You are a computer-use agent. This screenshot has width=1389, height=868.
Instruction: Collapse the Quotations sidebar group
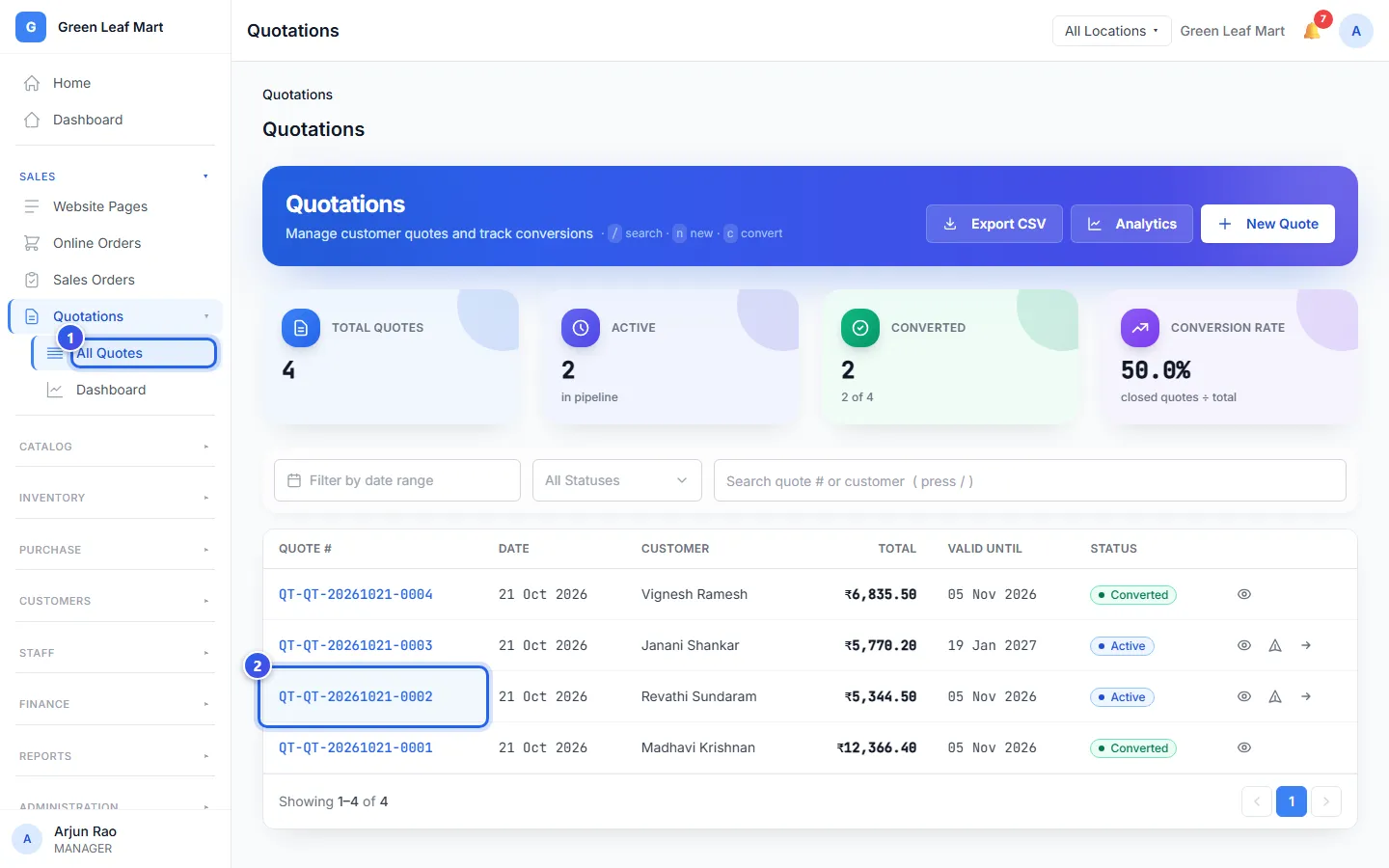tap(206, 316)
